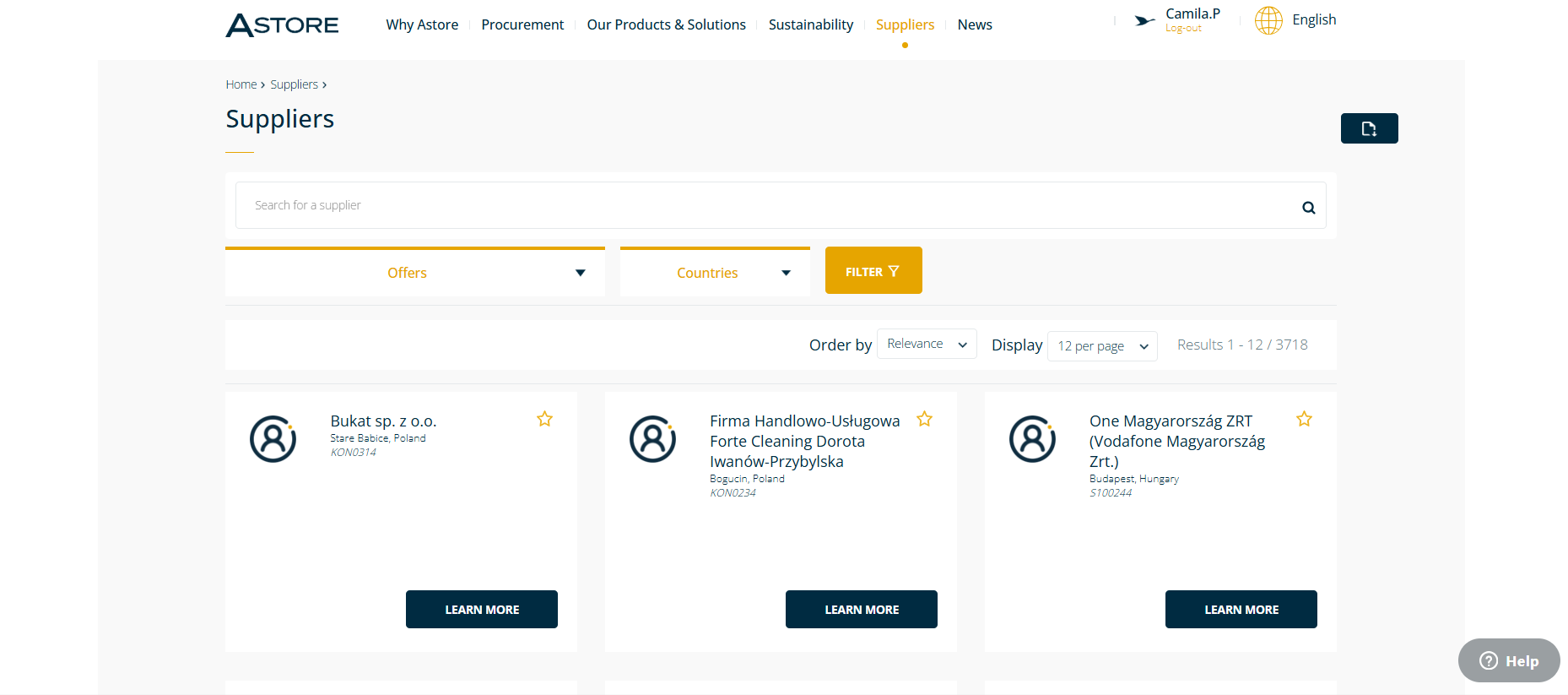Click the Astore logo

point(282,25)
